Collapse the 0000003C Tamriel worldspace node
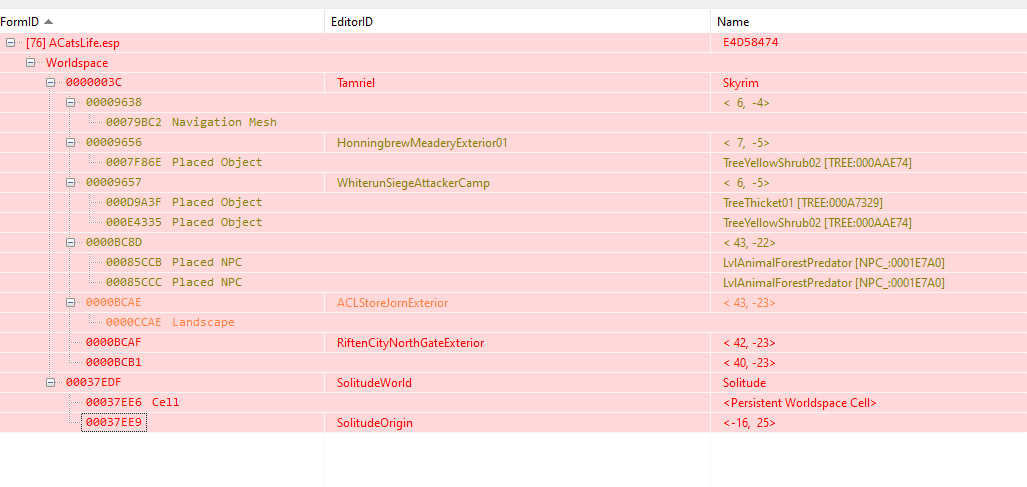 (50, 82)
